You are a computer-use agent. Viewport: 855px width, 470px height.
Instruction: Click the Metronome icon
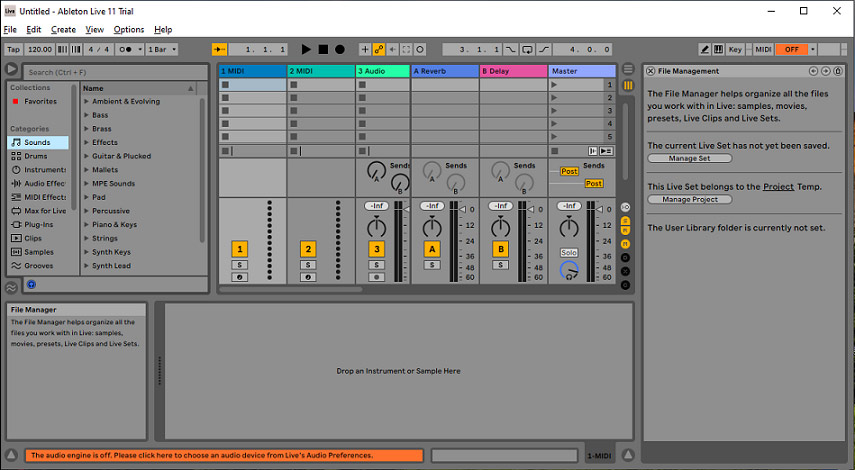click(x=125, y=49)
